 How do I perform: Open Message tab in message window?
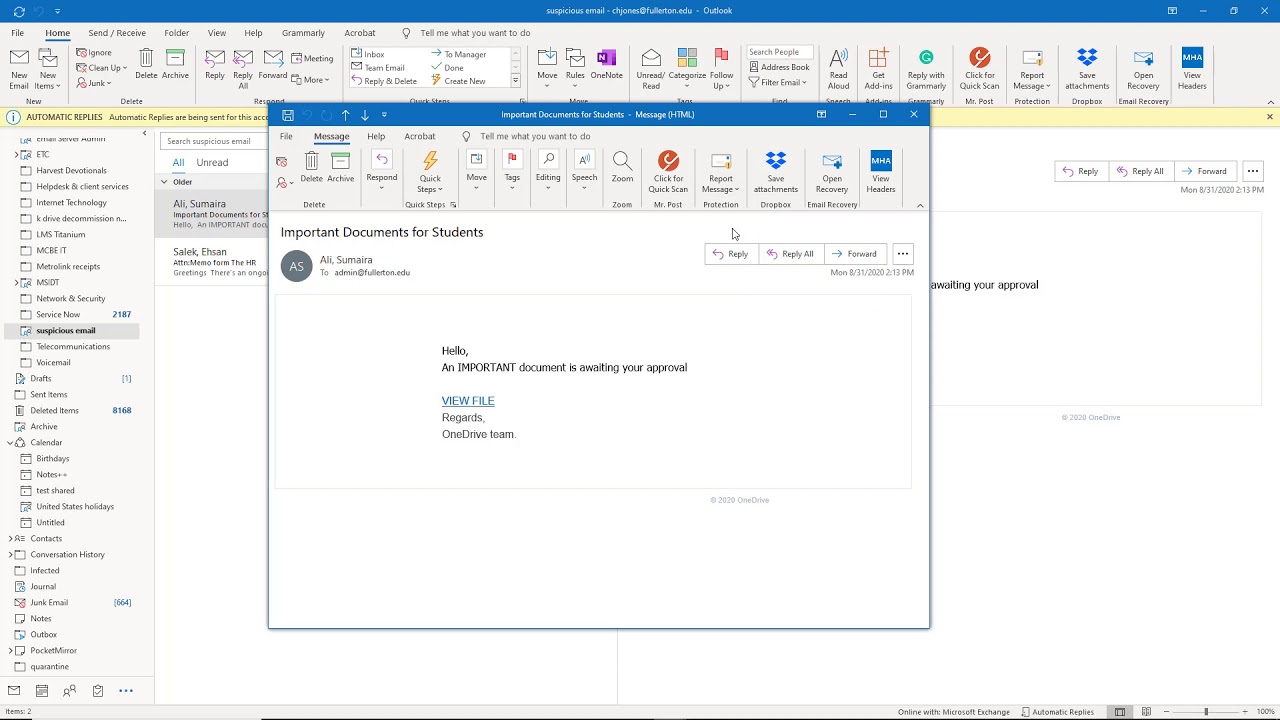click(x=331, y=136)
